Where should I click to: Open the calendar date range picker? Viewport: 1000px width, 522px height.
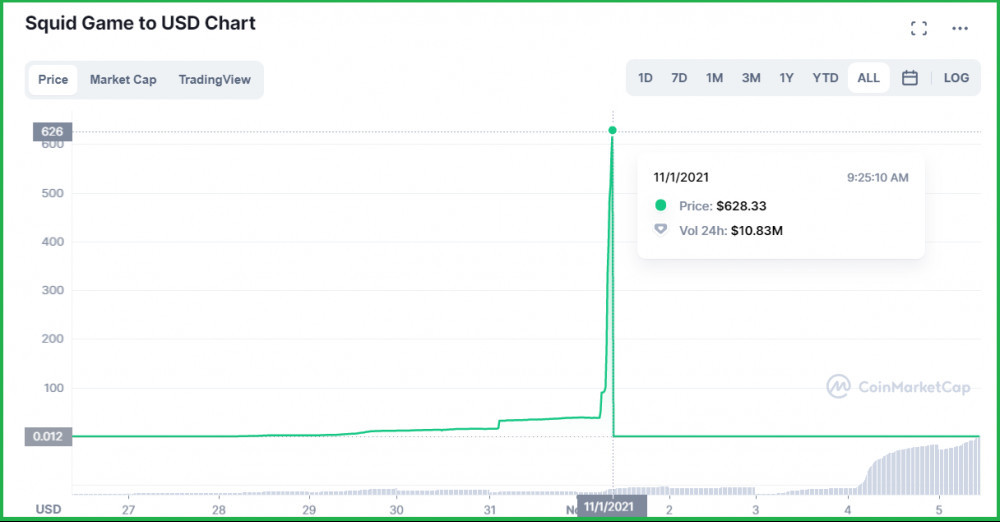pos(909,78)
